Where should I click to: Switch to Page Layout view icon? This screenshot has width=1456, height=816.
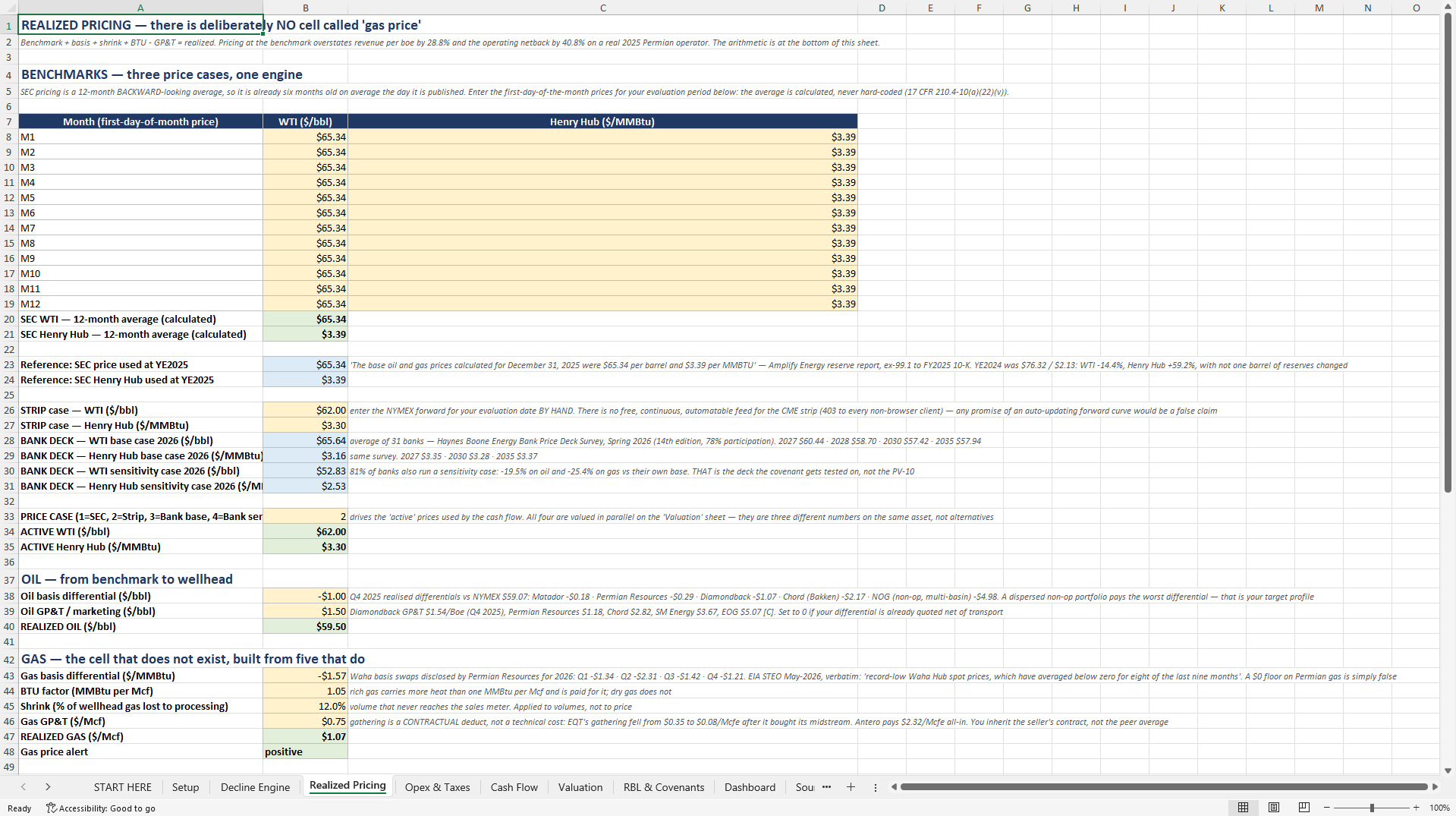(x=1274, y=808)
